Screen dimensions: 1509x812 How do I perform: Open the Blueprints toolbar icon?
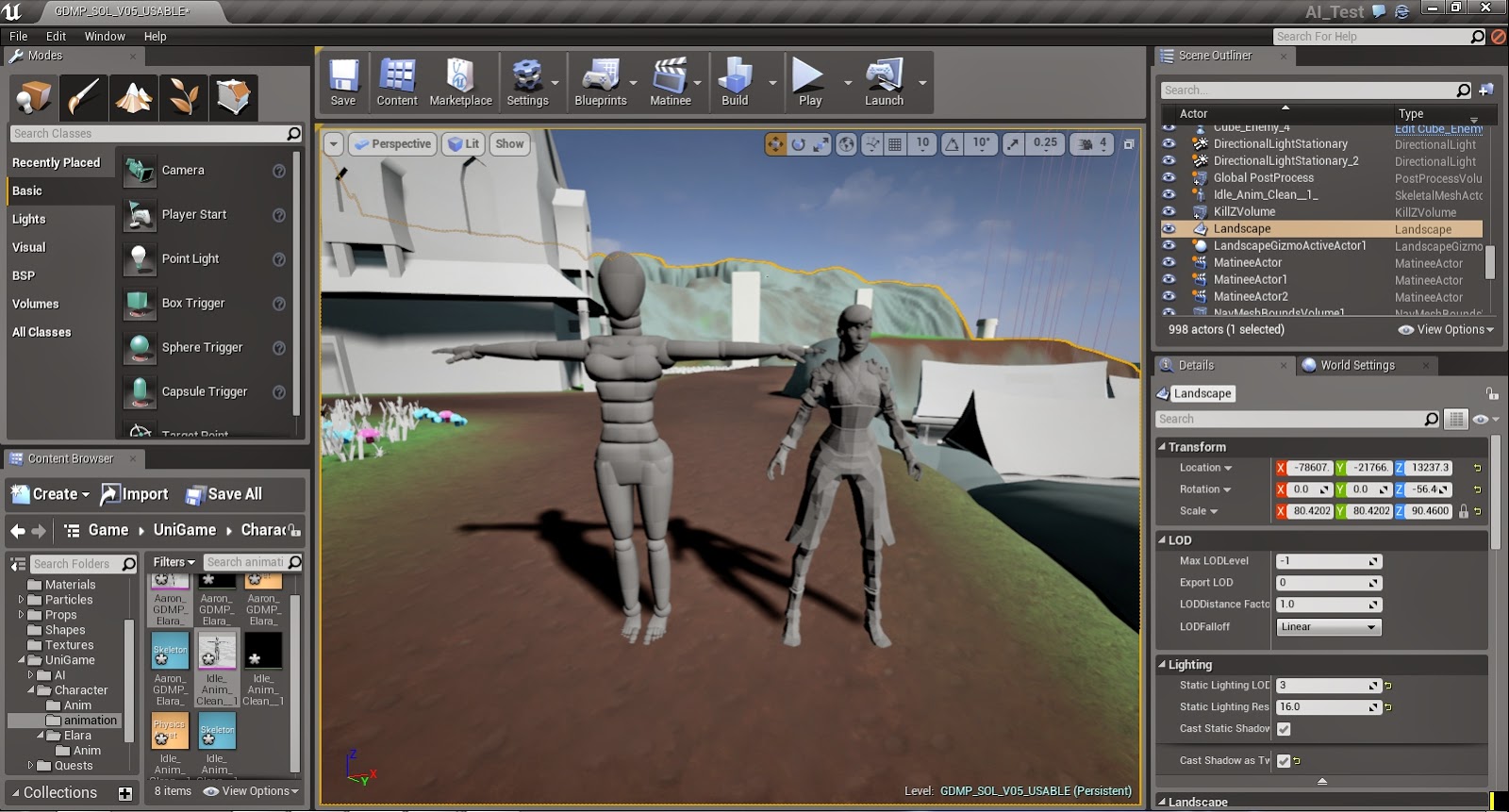pyautogui.click(x=601, y=83)
